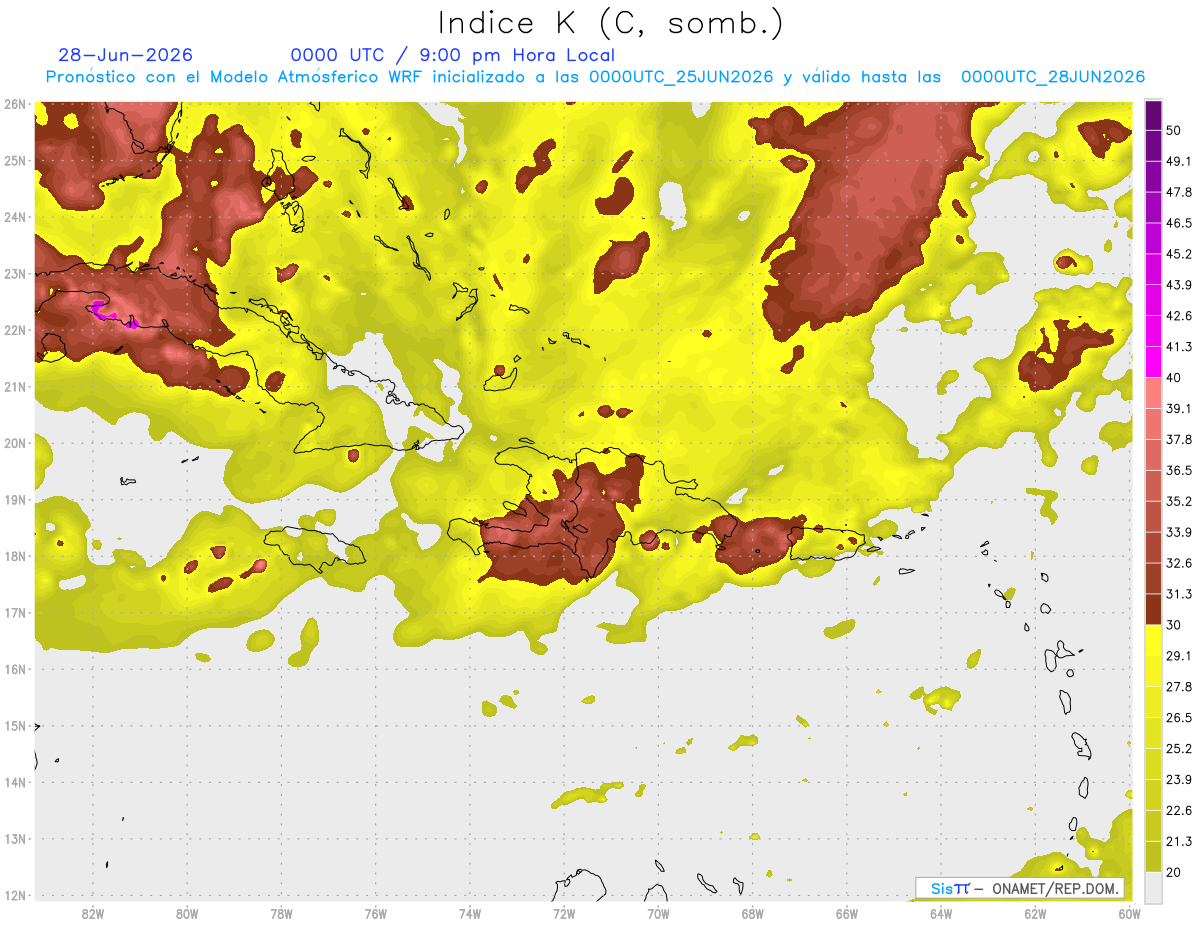This screenshot has height=927, width=1200.
Task: Click colorbar label "22.6"
Action: [1178, 810]
